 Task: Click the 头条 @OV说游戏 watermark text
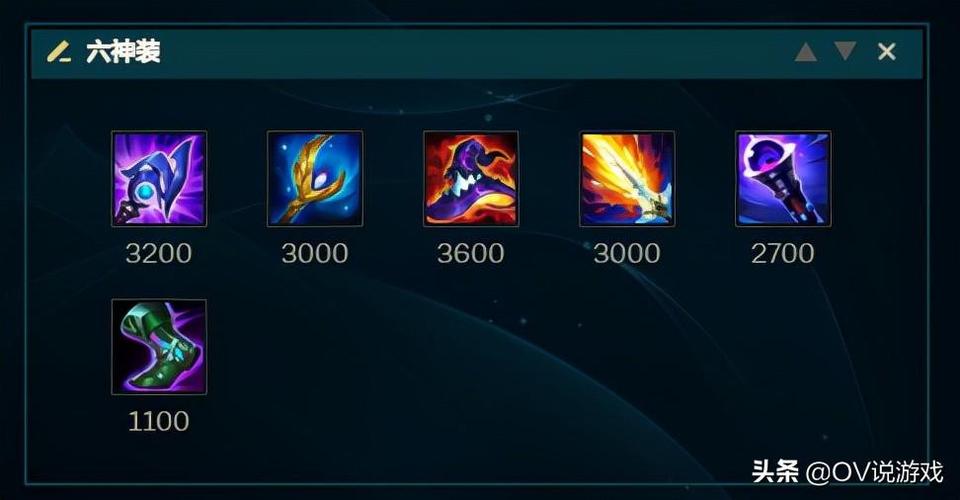(847, 472)
